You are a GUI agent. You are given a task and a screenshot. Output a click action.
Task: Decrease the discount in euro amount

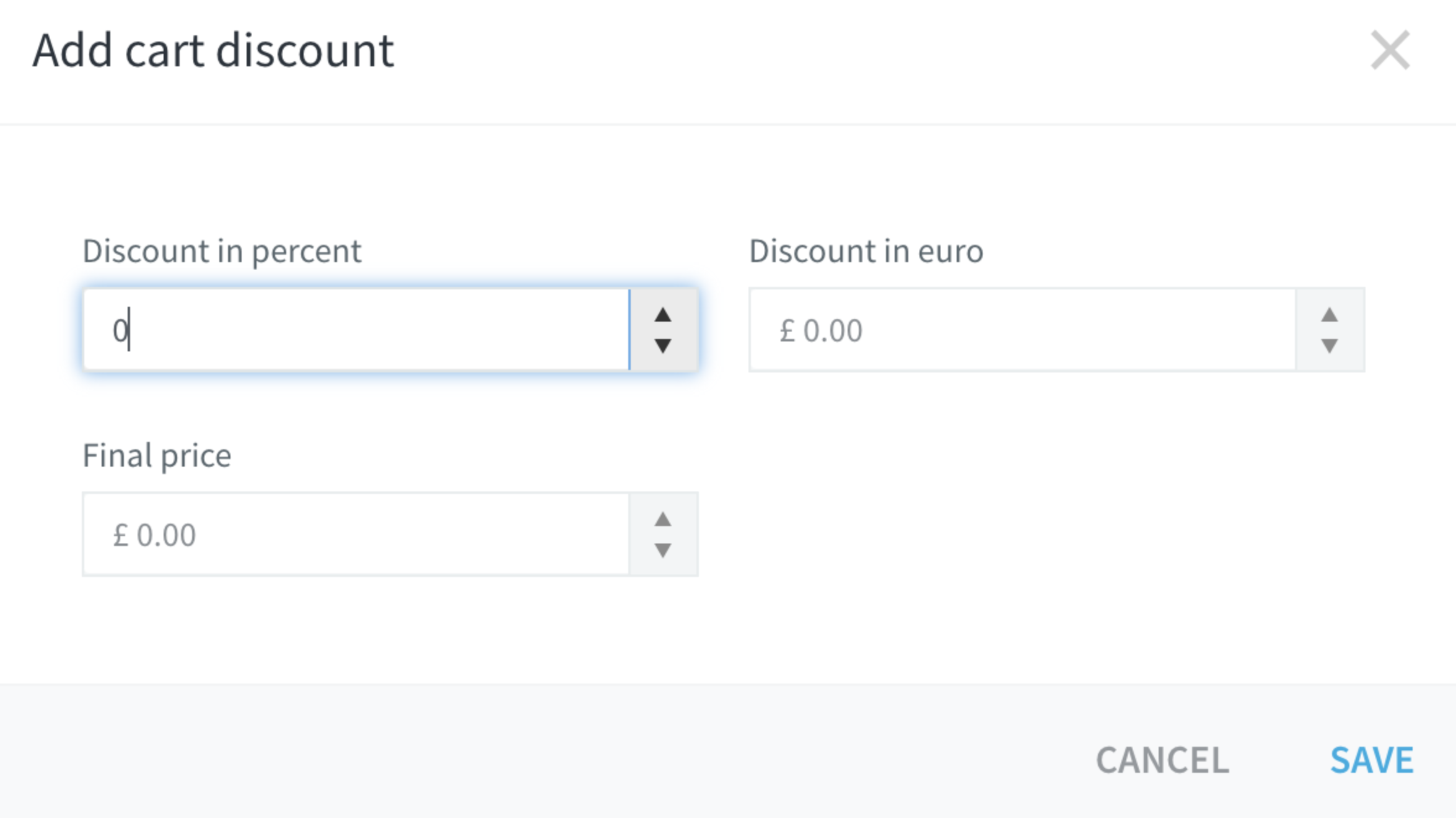point(1329,346)
